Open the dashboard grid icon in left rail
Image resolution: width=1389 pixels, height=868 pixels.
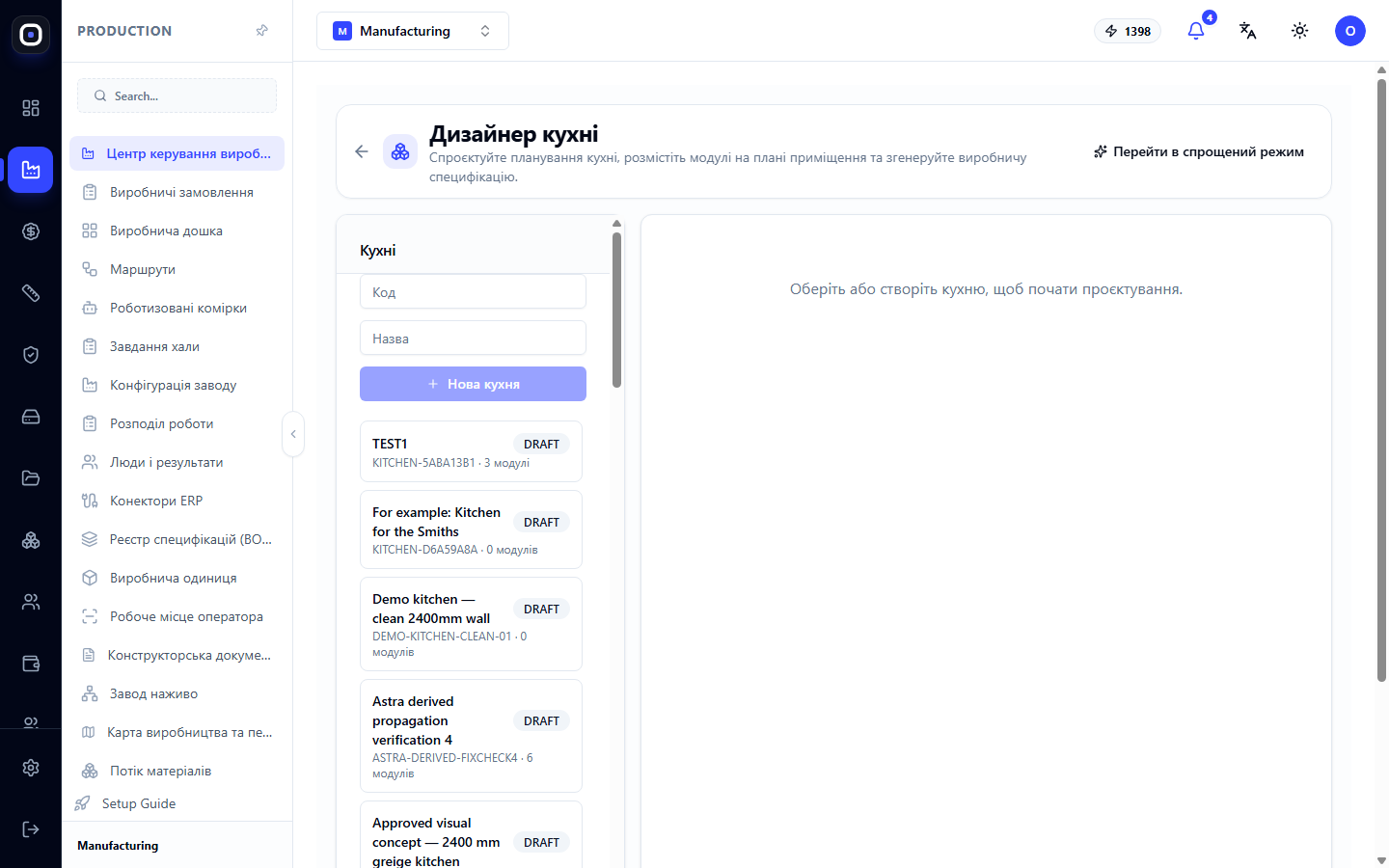31,108
